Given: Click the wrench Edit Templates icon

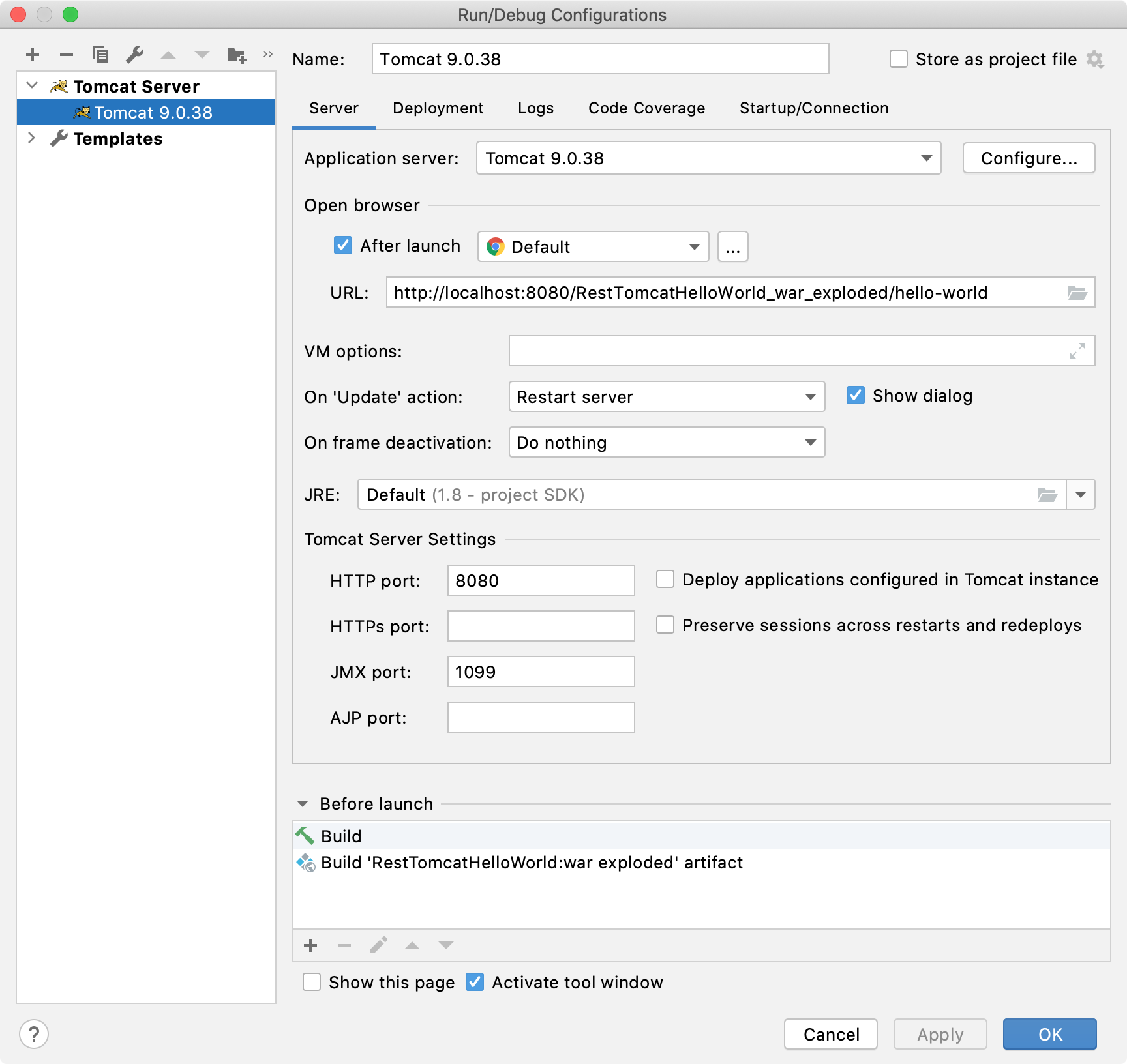Looking at the screenshot, I should click(134, 55).
